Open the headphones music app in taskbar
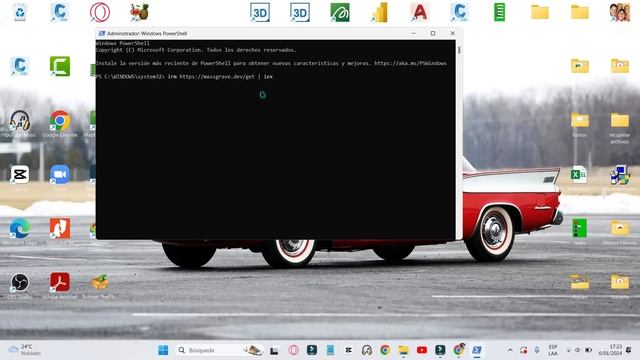640x360 pixels. coord(367,350)
